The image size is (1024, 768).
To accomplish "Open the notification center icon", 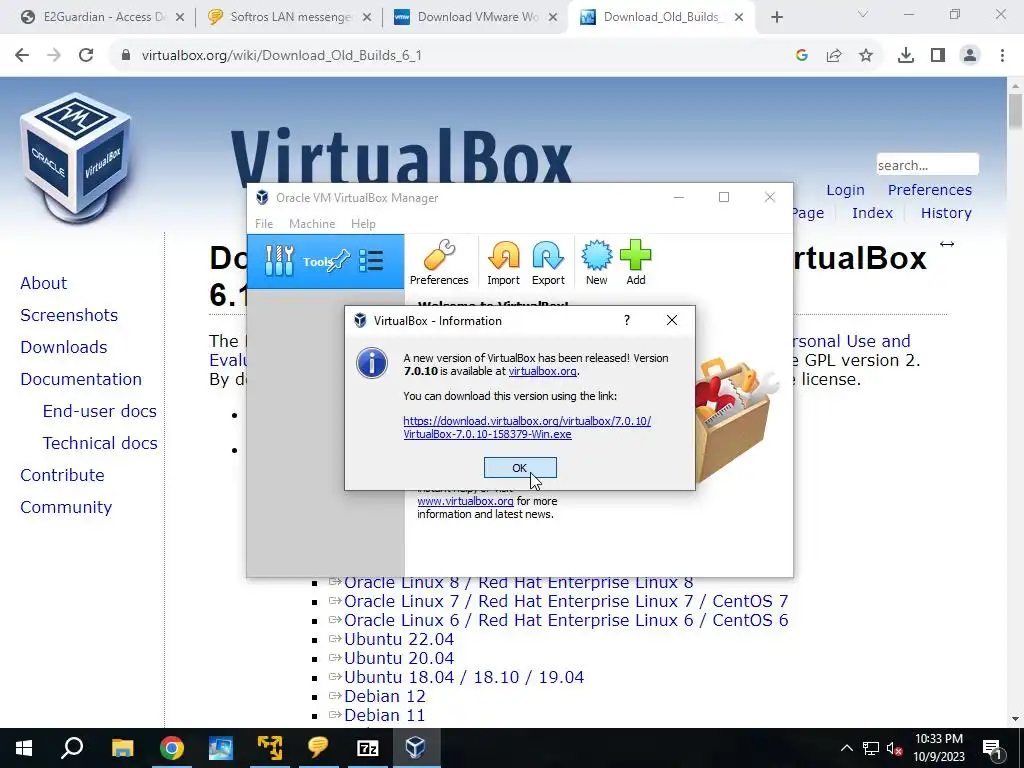I will coord(992,748).
